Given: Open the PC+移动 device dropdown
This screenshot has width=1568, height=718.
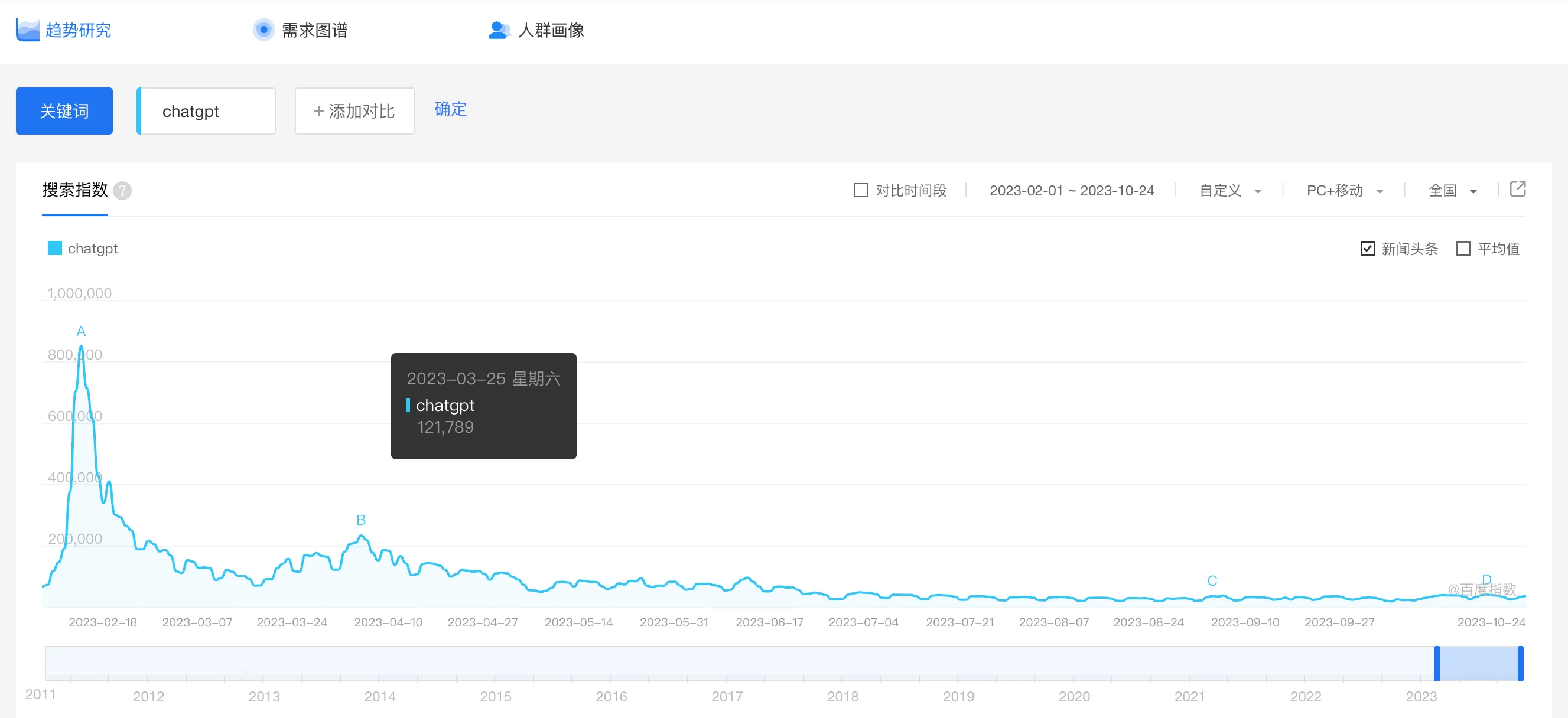Looking at the screenshot, I should pos(1345,191).
